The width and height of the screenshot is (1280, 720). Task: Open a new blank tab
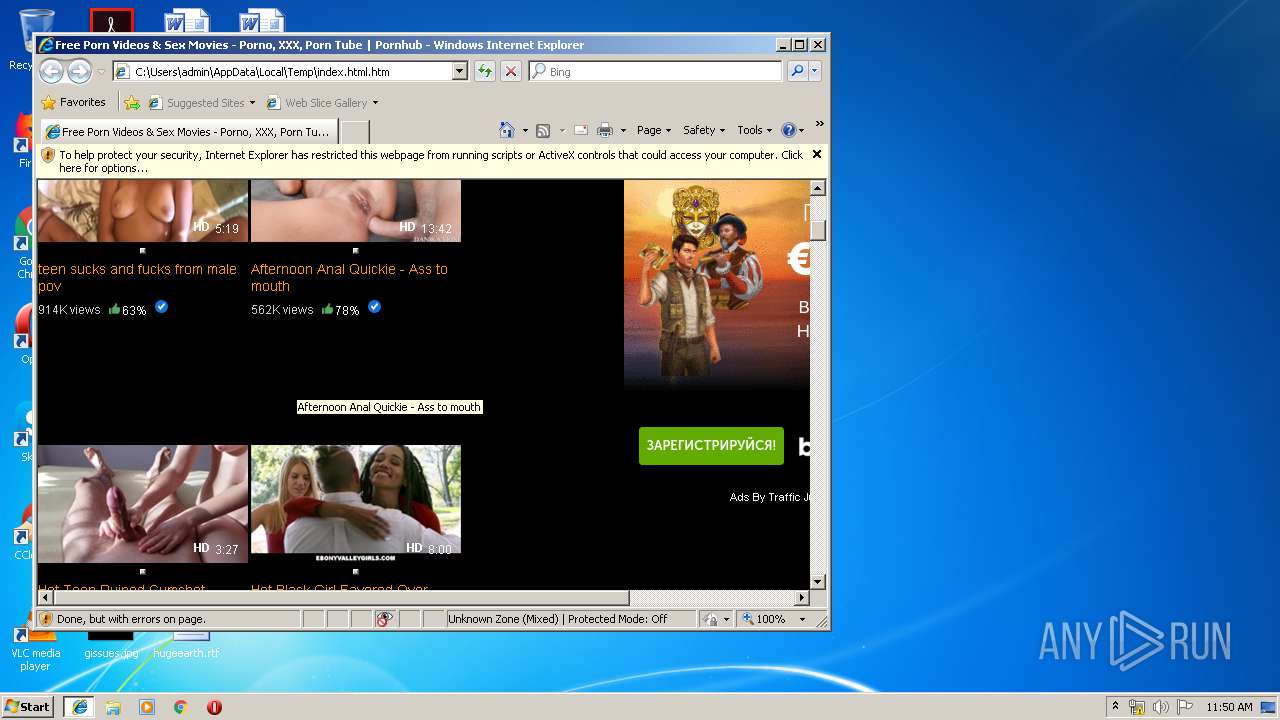tap(355, 132)
